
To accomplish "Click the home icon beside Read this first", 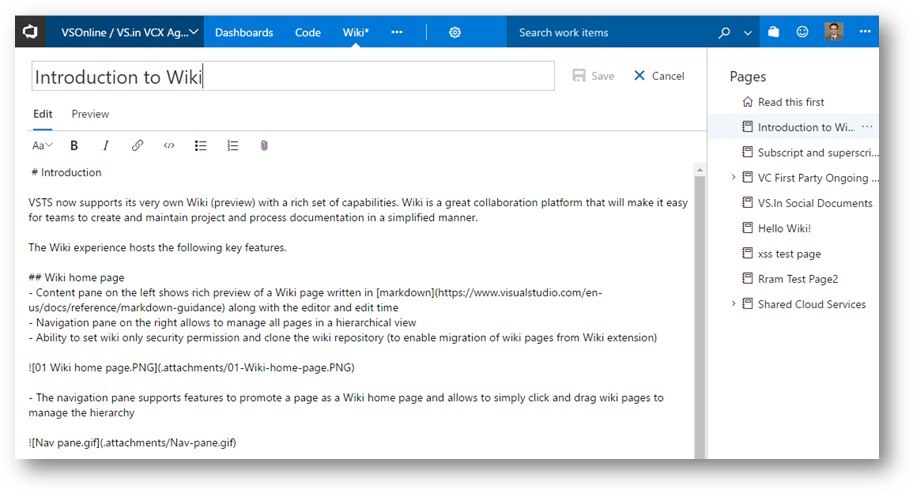I will 747,102.
